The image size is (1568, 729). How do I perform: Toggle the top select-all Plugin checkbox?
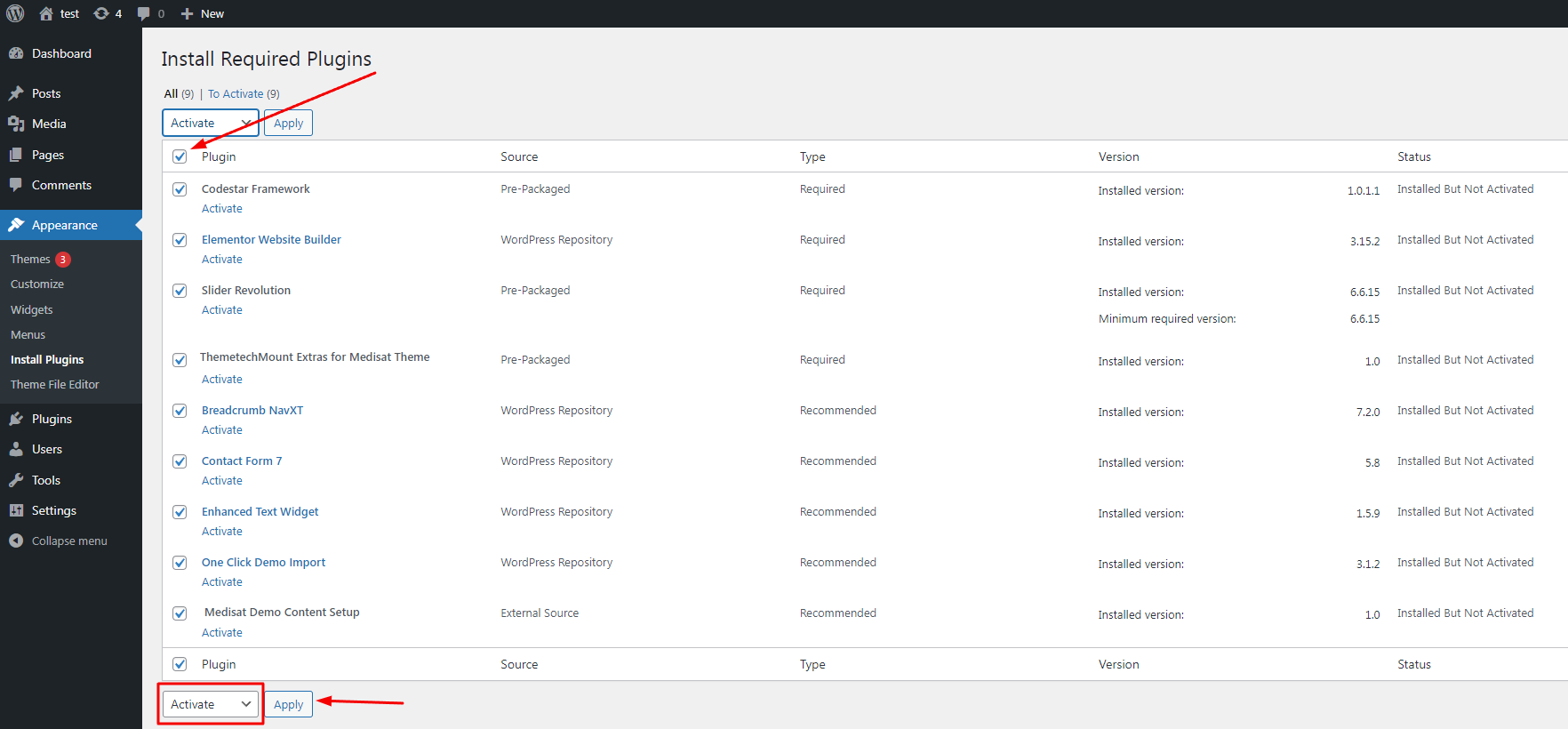pos(180,156)
